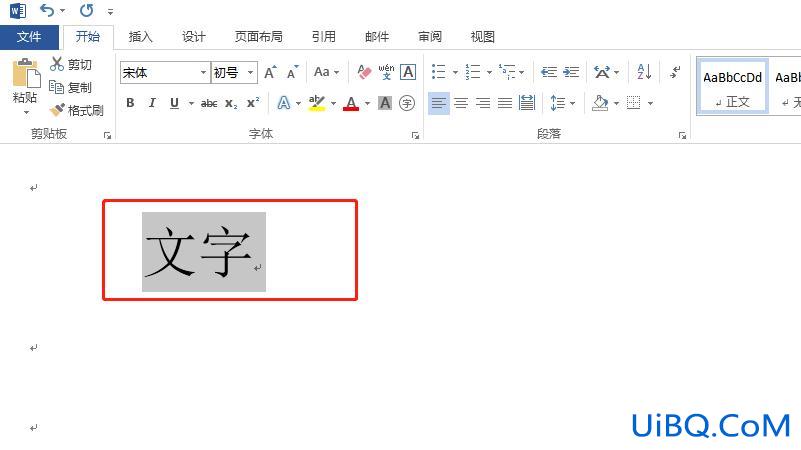Viewport: 801px width, 450px height.
Task: Align text right
Action: click(483, 103)
